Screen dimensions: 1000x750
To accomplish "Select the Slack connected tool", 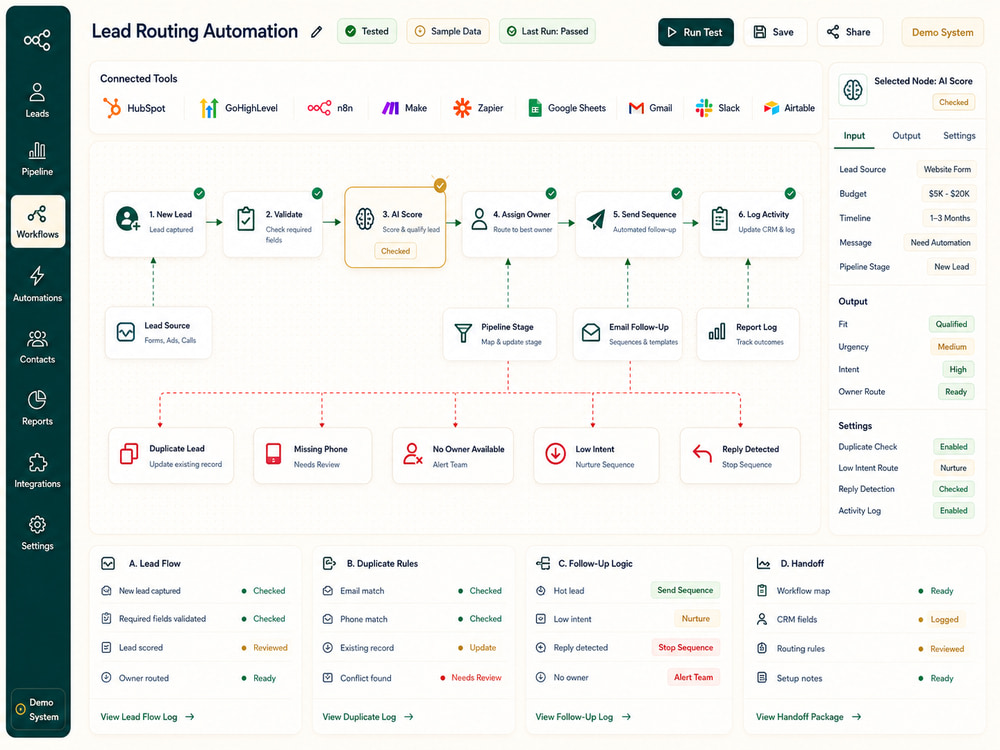I will coord(717,108).
